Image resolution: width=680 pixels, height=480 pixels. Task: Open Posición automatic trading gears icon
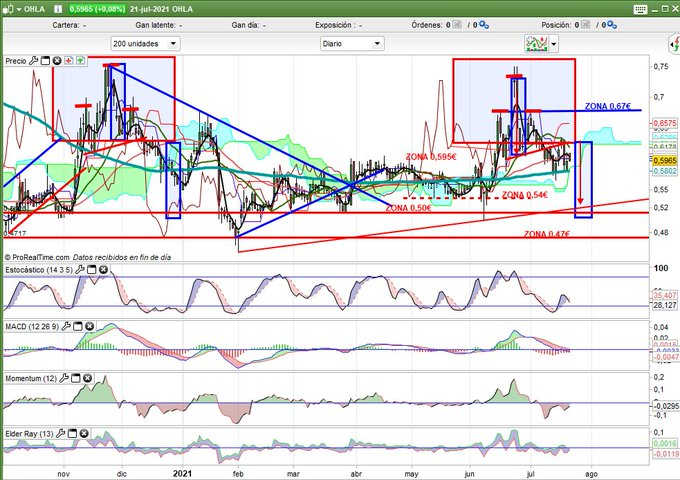point(612,25)
